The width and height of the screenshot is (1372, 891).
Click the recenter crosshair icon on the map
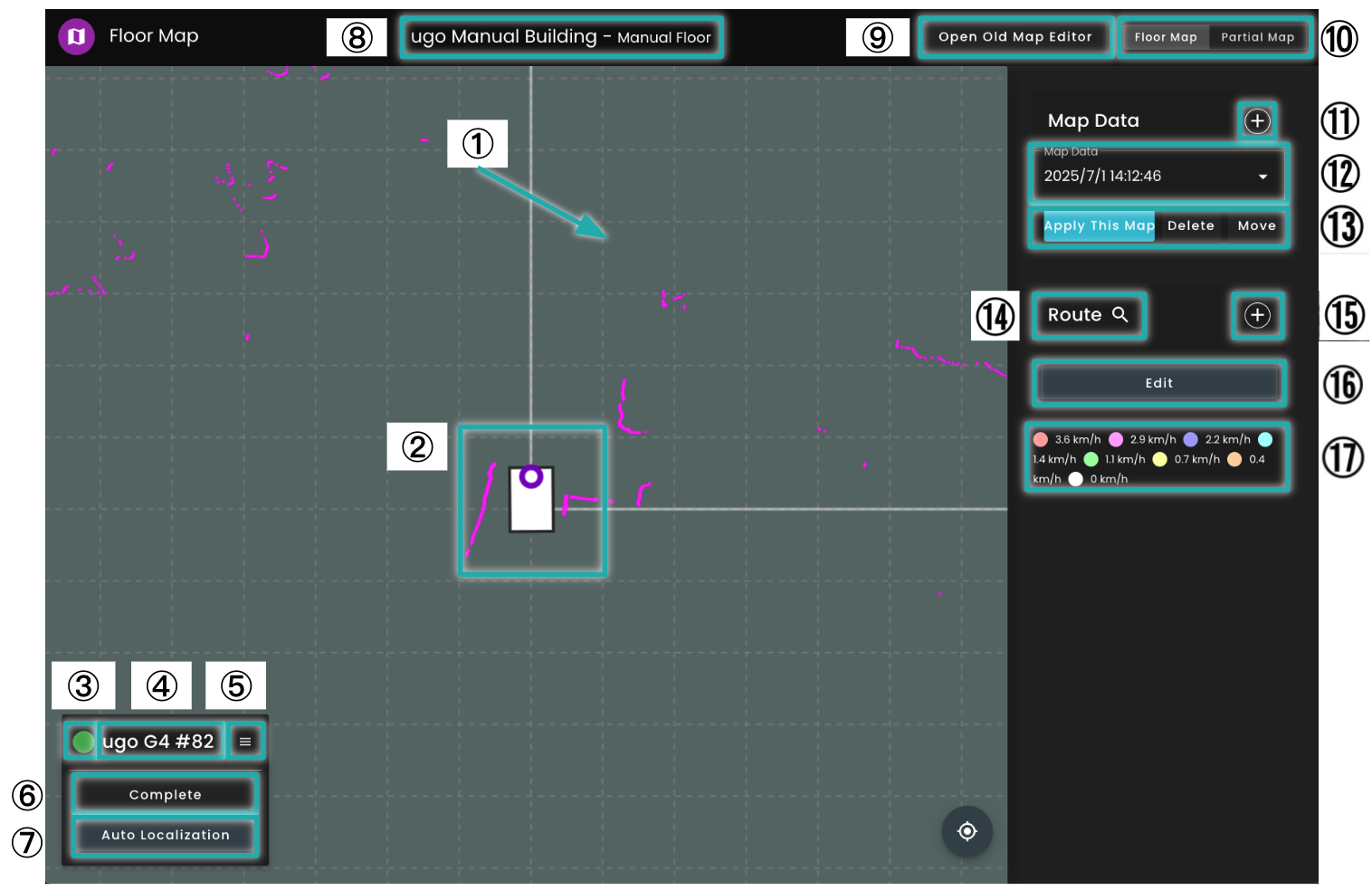(x=967, y=831)
